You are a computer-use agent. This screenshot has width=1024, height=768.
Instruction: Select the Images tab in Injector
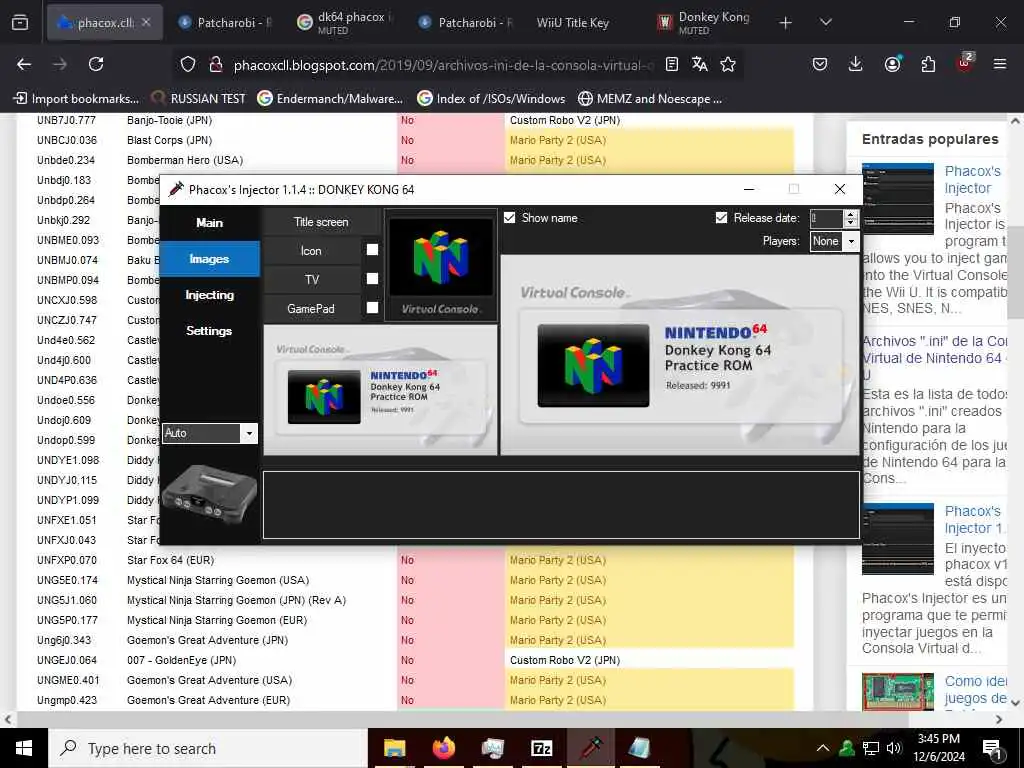coord(210,259)
